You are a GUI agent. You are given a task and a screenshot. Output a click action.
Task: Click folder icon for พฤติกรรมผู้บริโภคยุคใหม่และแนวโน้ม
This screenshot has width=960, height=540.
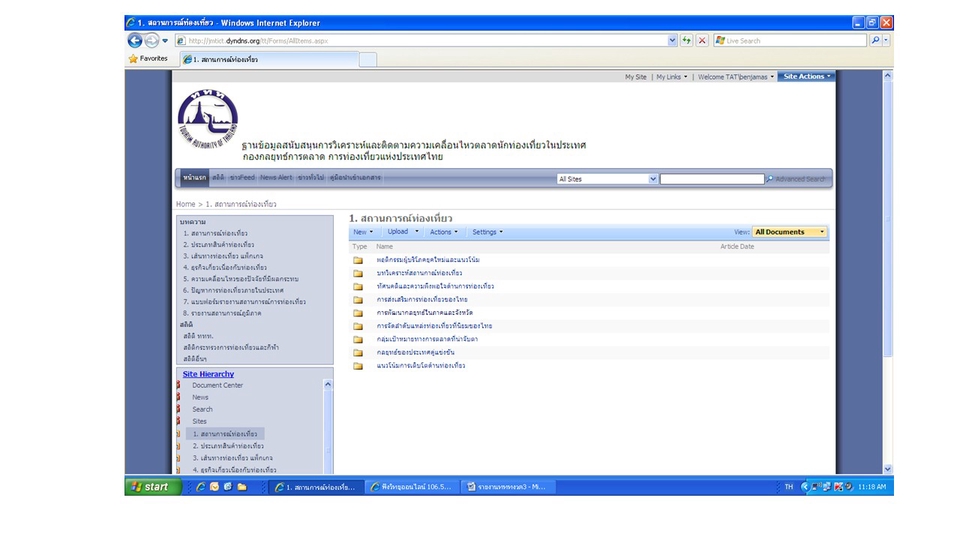tap(358, 260)
